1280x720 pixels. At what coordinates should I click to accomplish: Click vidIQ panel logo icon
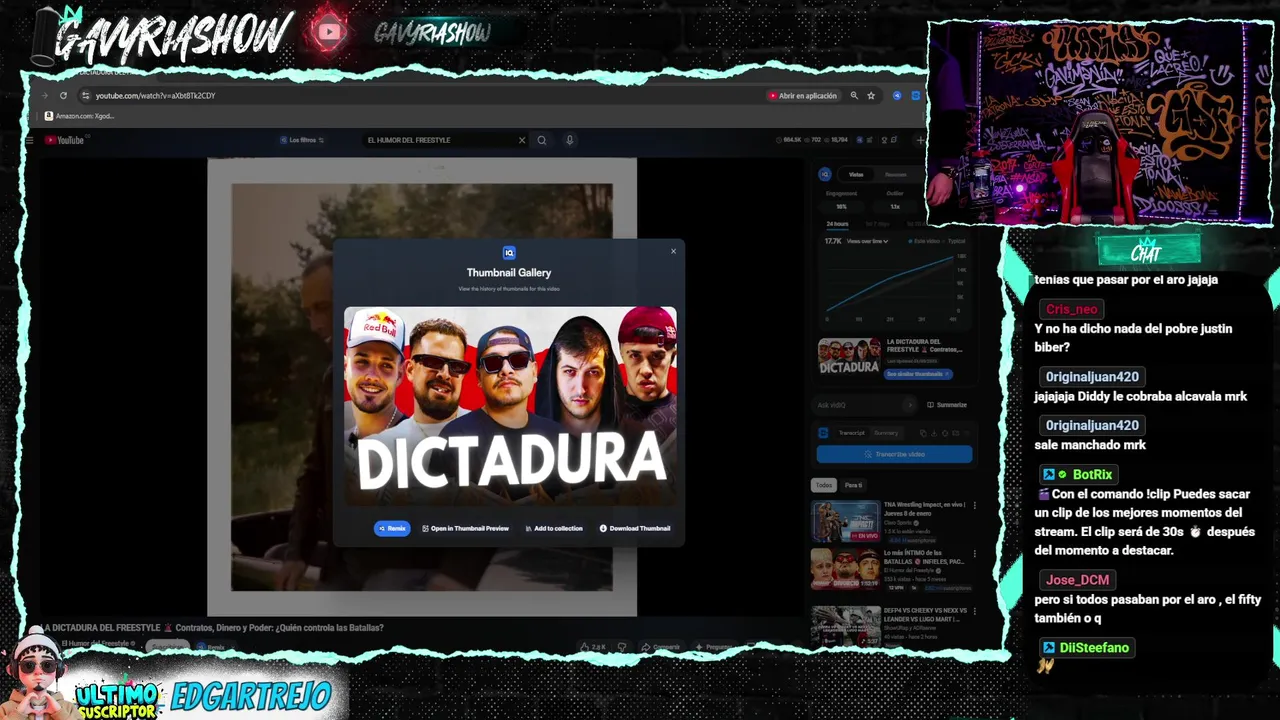pyautogui.click(x=825, y=174)
